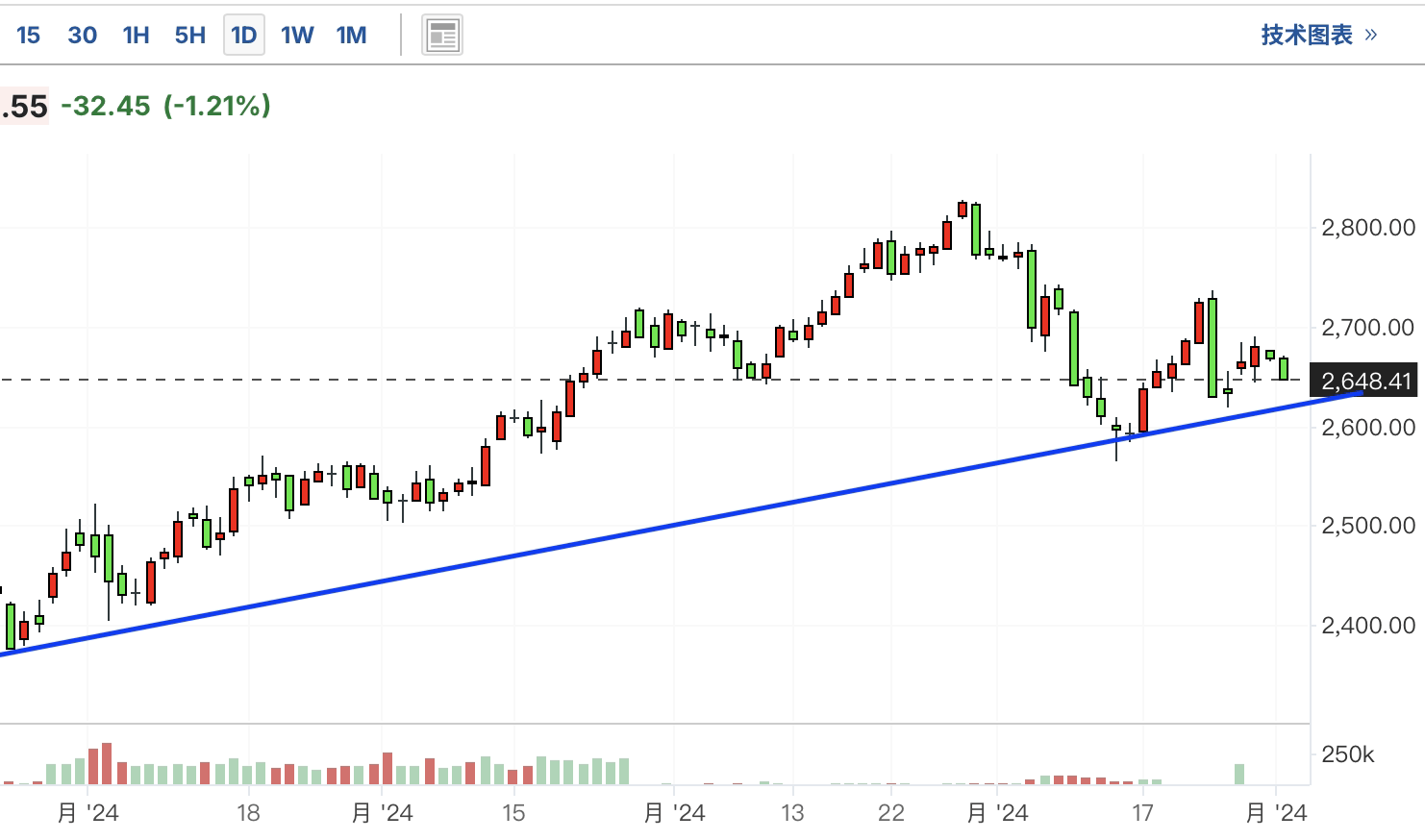Click the 2,600.00 price axis label
This screenshot has width=1425, height=840.
pyautogui.click(x=1368, y=428)
